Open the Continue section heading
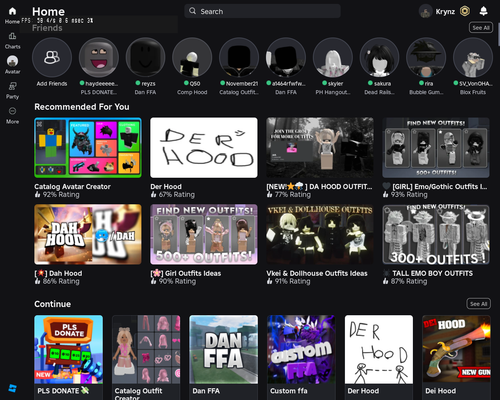 coord(52,304)
